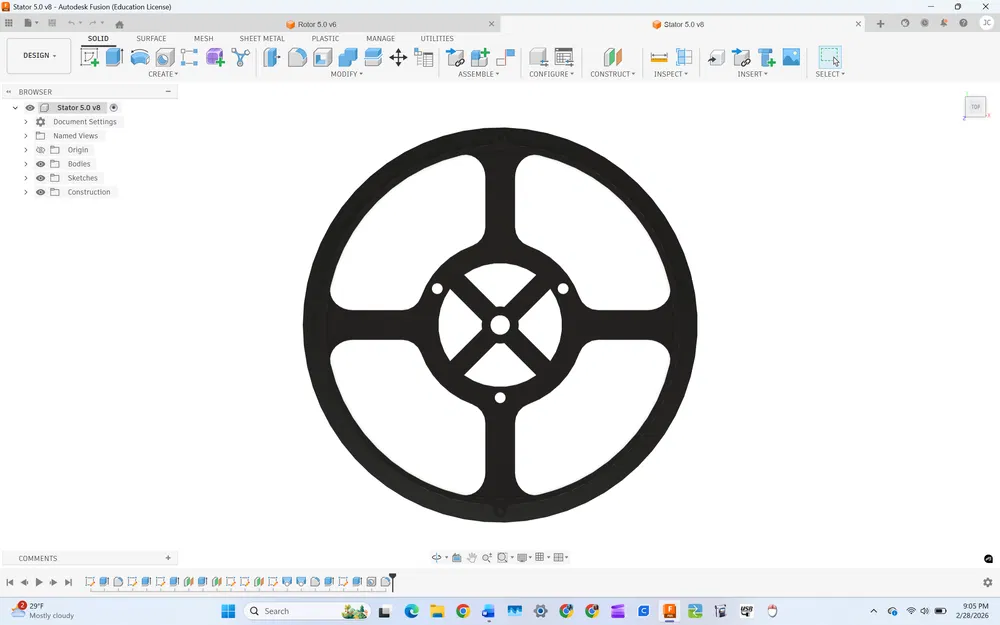This screenshot has width=1000, height=625.
Task: Click the Press Pull tool
Action: tap(272, 57)
